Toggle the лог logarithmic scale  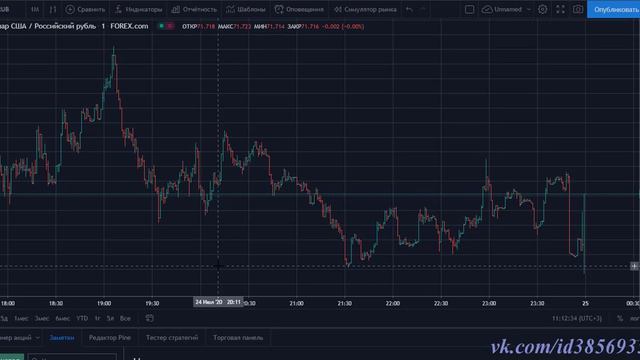635,318
